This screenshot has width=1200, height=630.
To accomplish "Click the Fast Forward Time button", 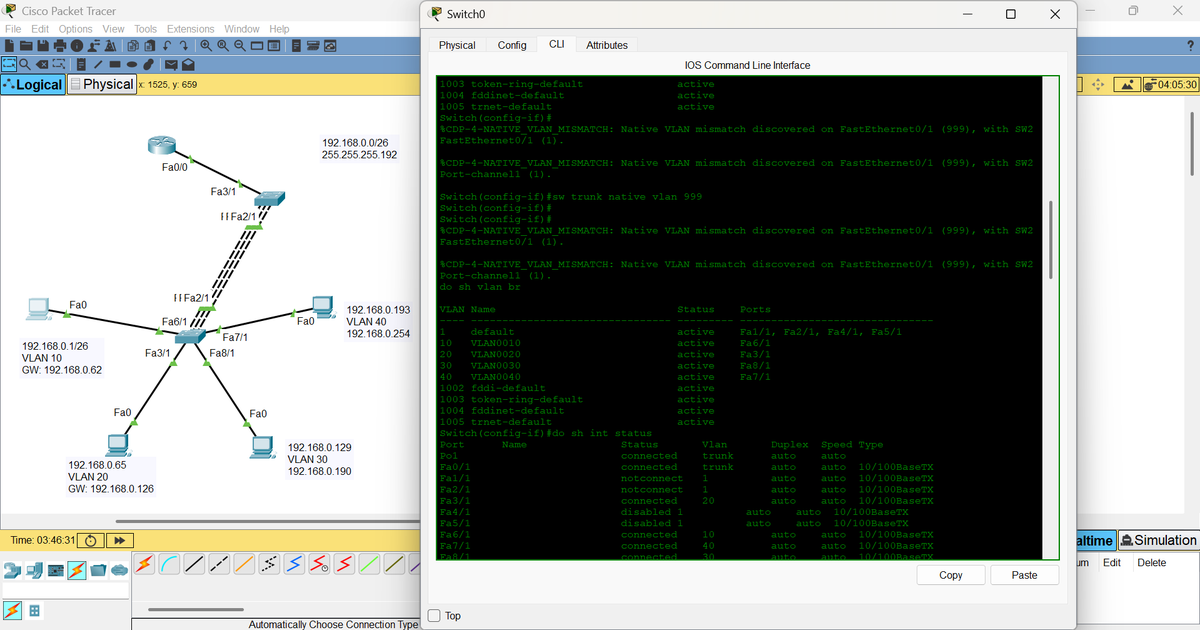I will [x=120, y=540].
